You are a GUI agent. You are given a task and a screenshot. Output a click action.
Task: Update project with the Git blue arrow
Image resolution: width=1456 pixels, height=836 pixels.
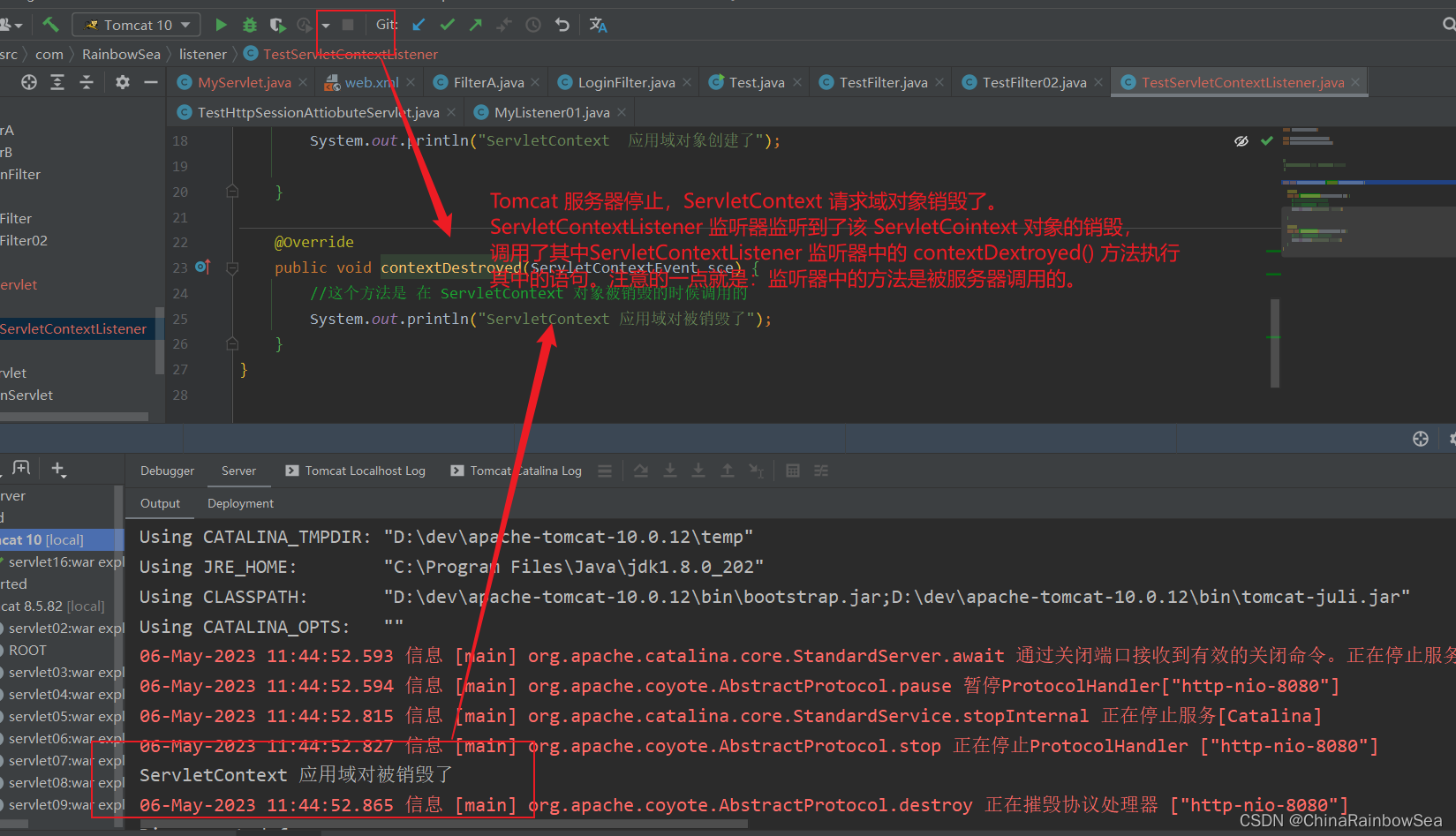[419, 25]
